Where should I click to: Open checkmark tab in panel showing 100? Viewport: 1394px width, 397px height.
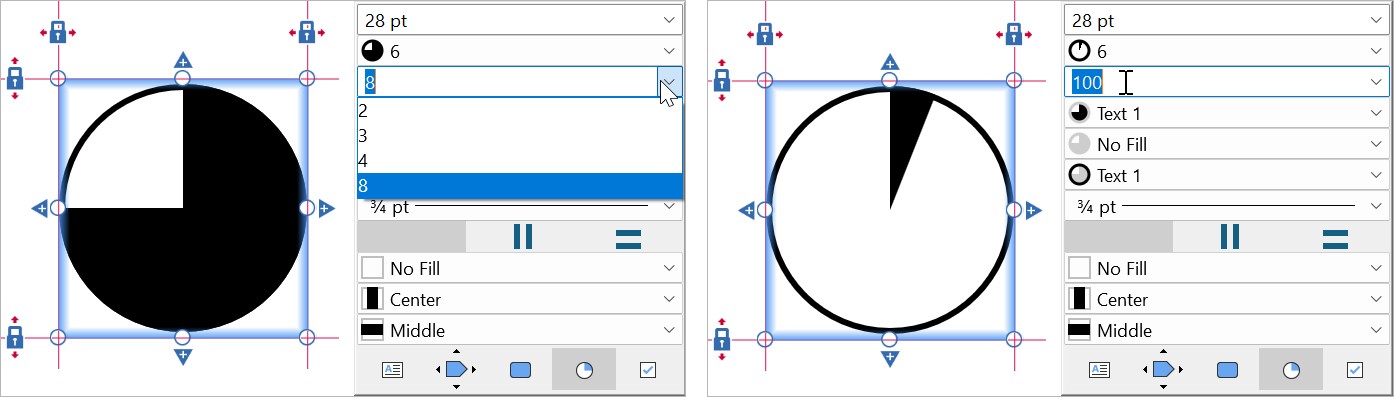click(1354, 369)
